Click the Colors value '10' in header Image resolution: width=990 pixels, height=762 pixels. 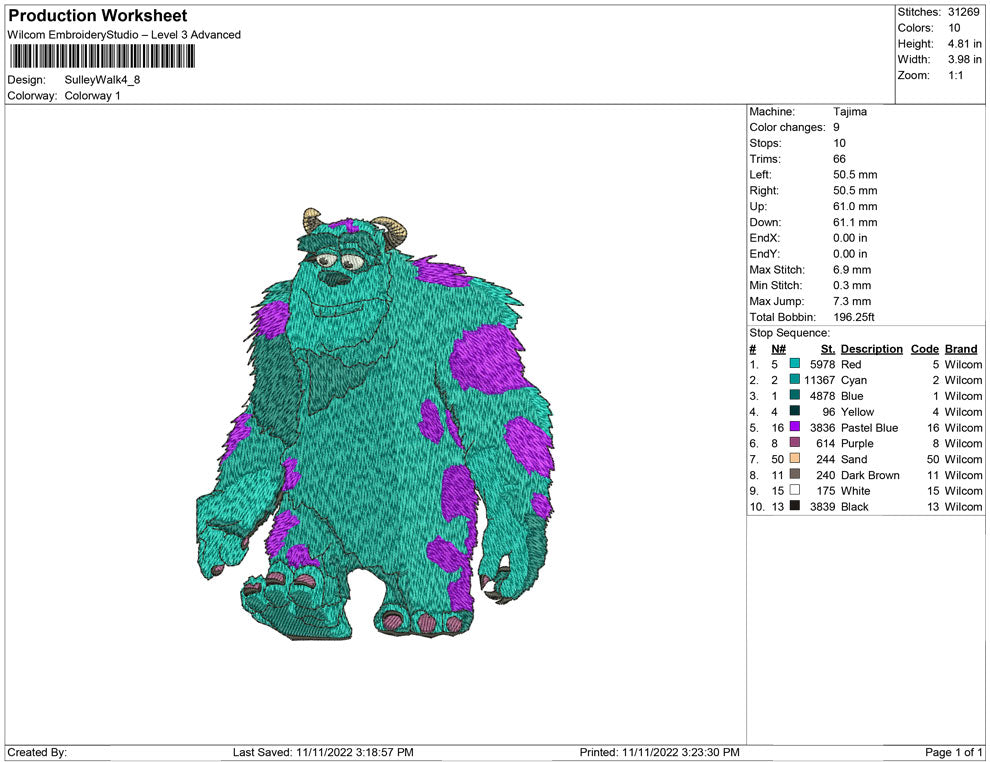[x=954, y=28]
